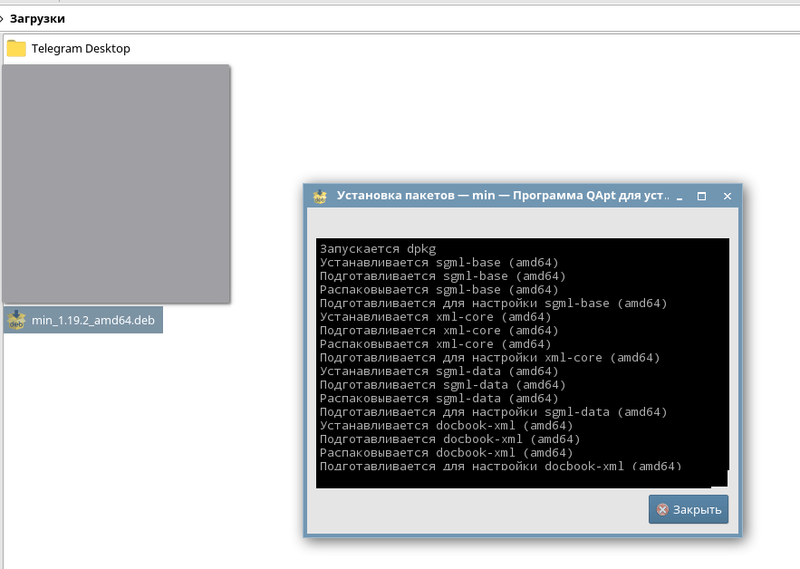The width and height of the screenshot is (800, 569).
Task: Click the Telegram Desktop folder name
Action: 81,48
